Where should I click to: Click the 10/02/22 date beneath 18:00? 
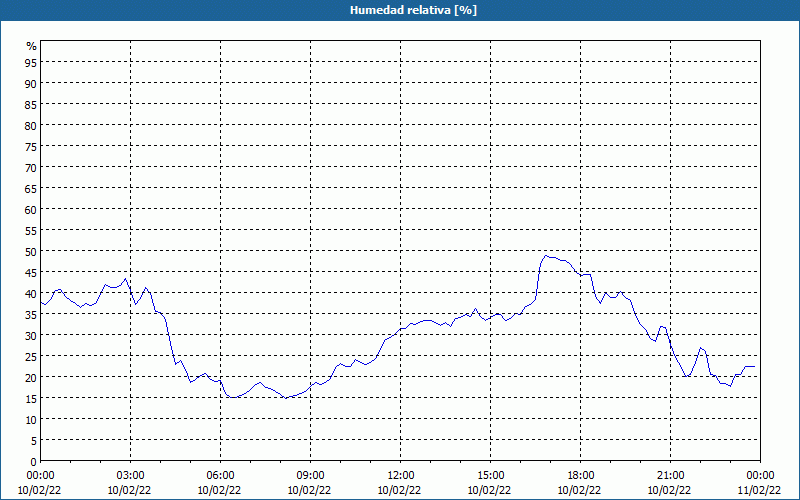point(580,490)
